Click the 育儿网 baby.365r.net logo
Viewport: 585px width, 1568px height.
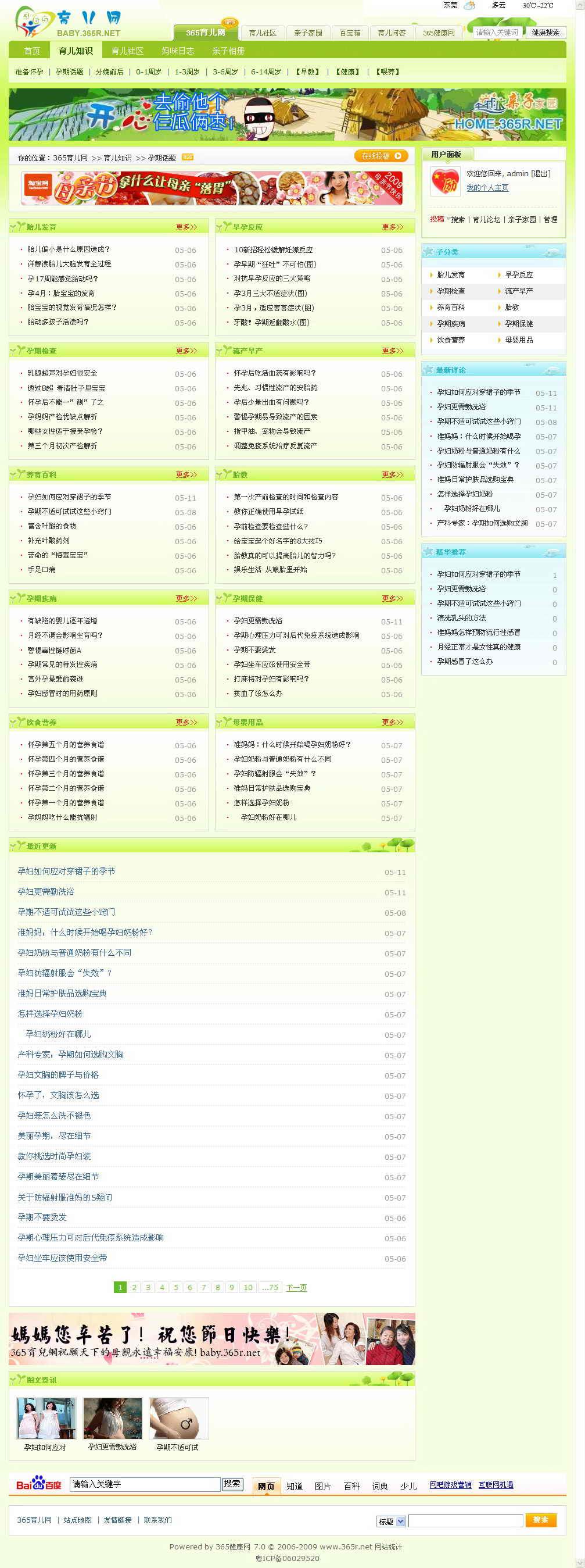[x=69, y=22]
